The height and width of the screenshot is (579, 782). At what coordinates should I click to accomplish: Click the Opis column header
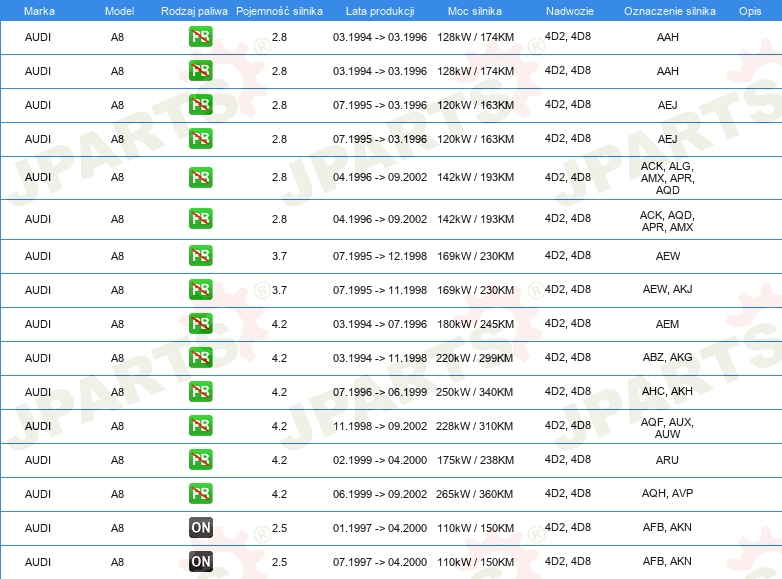[x=749, y=10]
